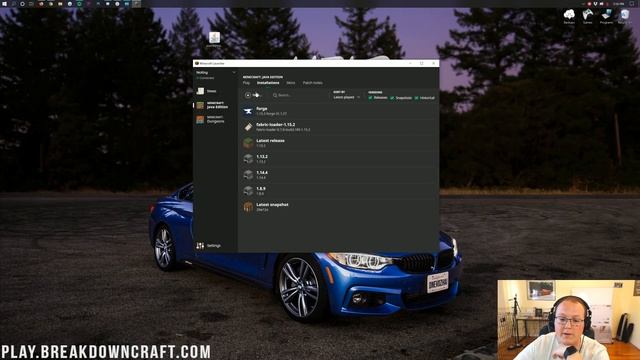This screenshot has height=360, width=640.
Task: Open the Programs desktop icon
Action: 606,16
